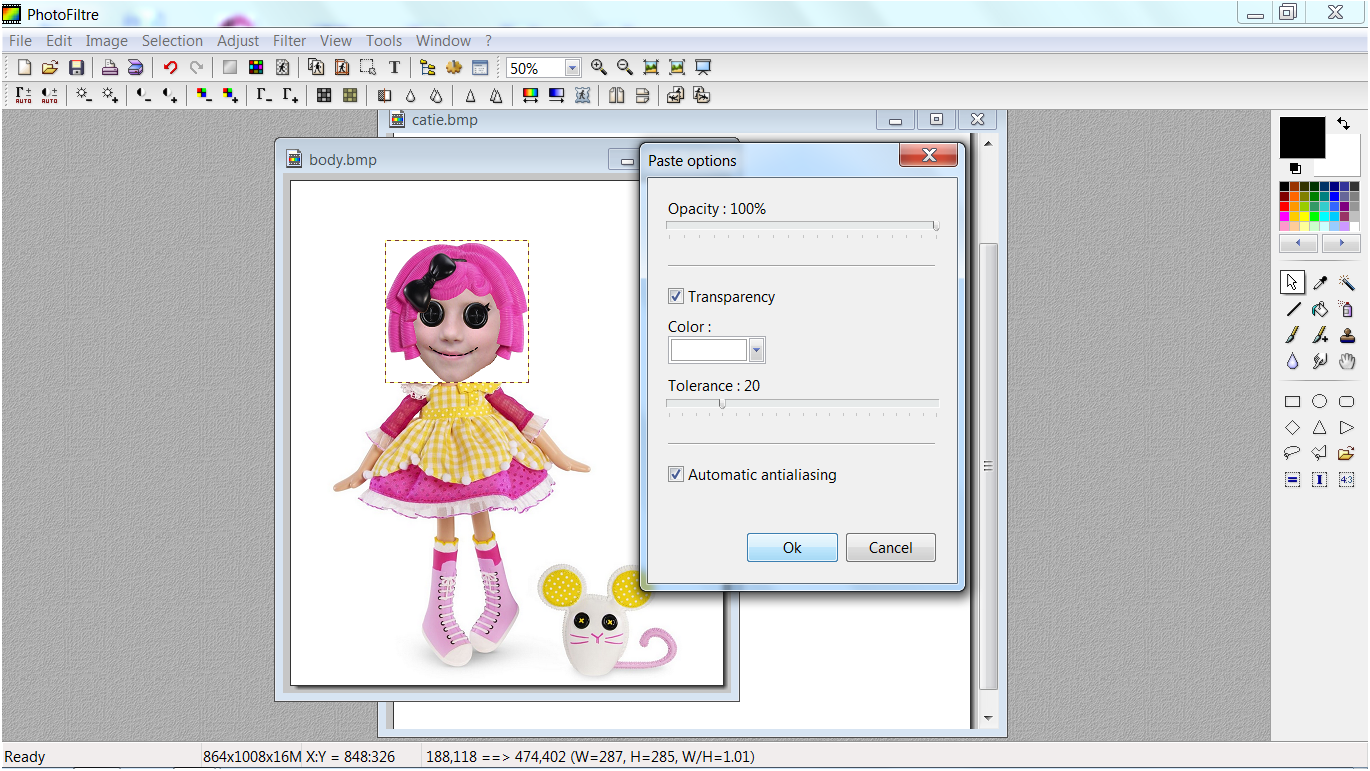
Task: Close the Paste options dialog
Action: coord(929,155)
